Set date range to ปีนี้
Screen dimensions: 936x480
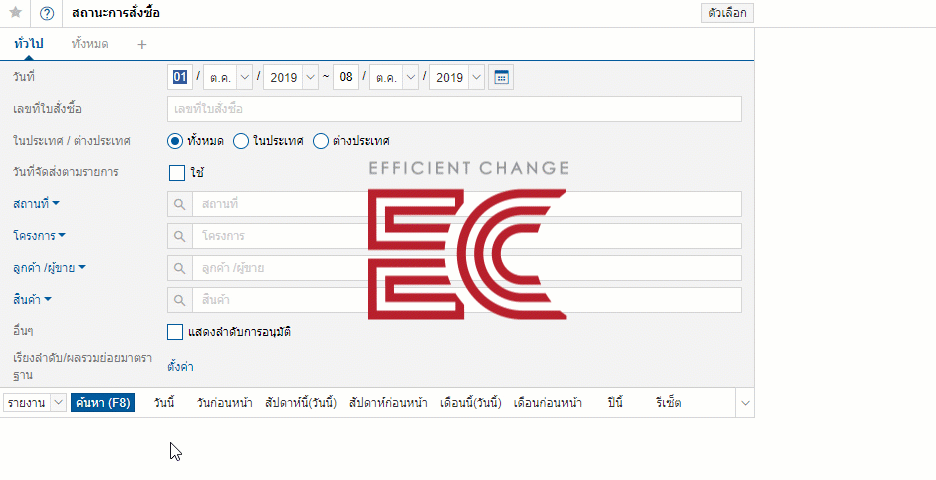click(x=615, y=403)
